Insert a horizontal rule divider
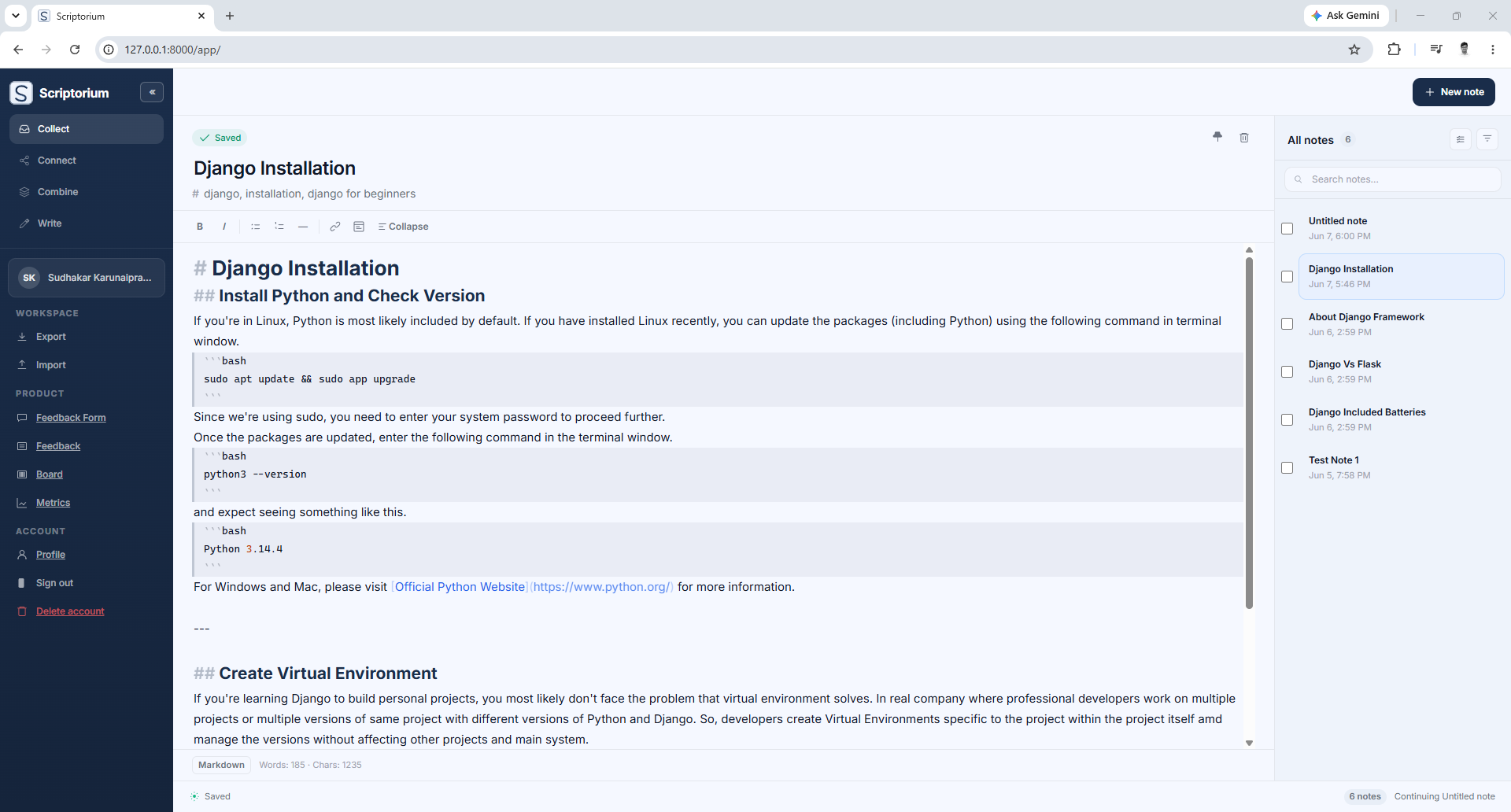 coord(303,227)
